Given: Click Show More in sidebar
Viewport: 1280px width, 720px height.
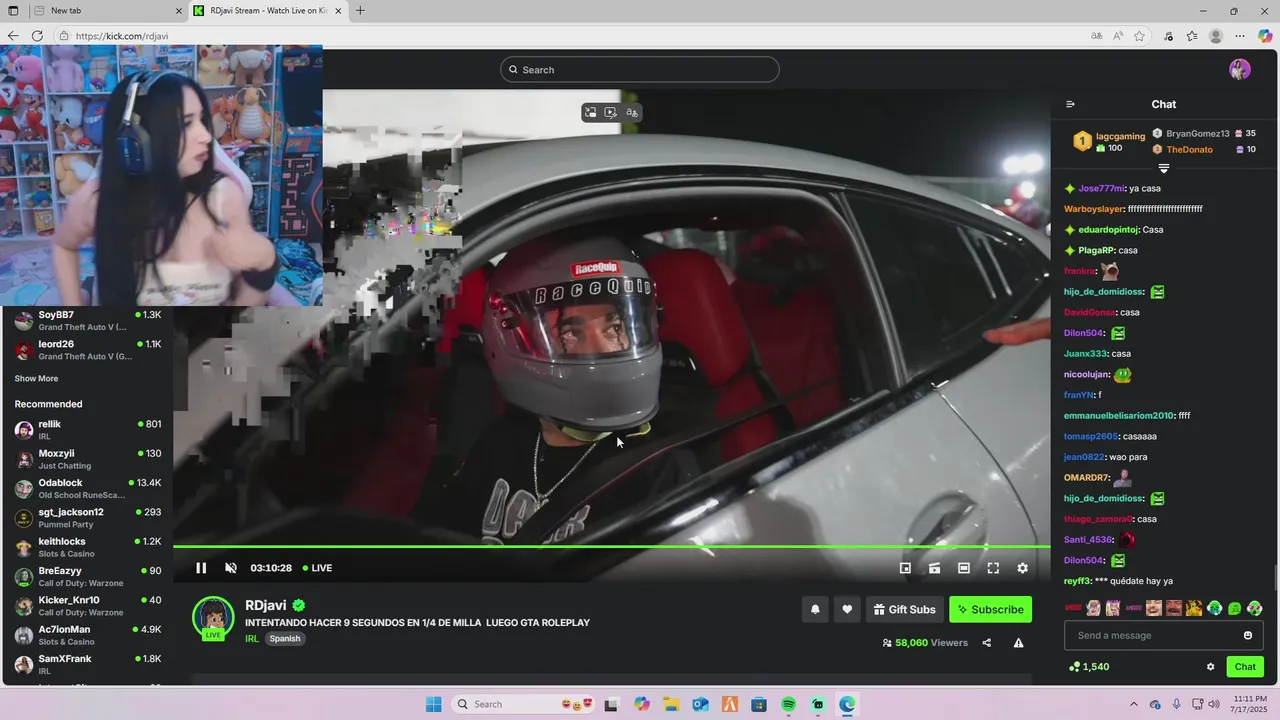Looking at the screenshot, I should coord(36,379).
